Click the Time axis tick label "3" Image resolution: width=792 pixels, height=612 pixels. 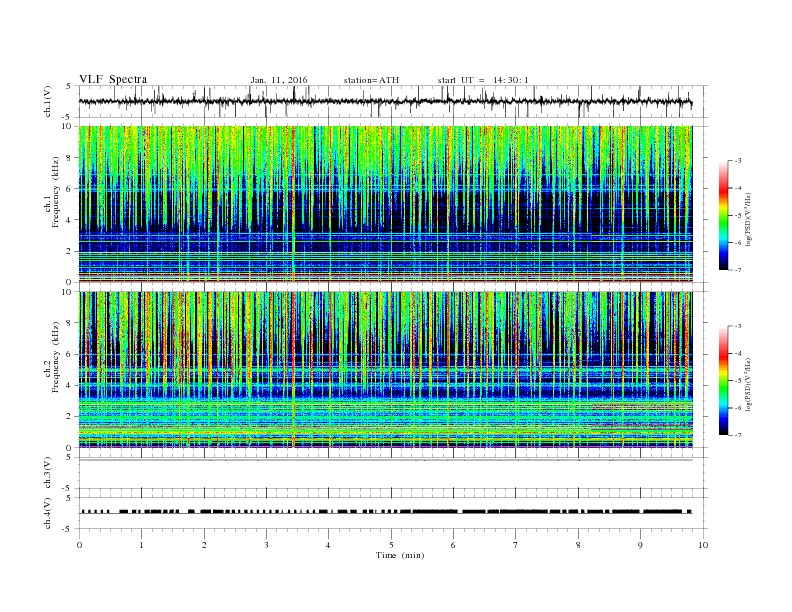pos(266,545)
